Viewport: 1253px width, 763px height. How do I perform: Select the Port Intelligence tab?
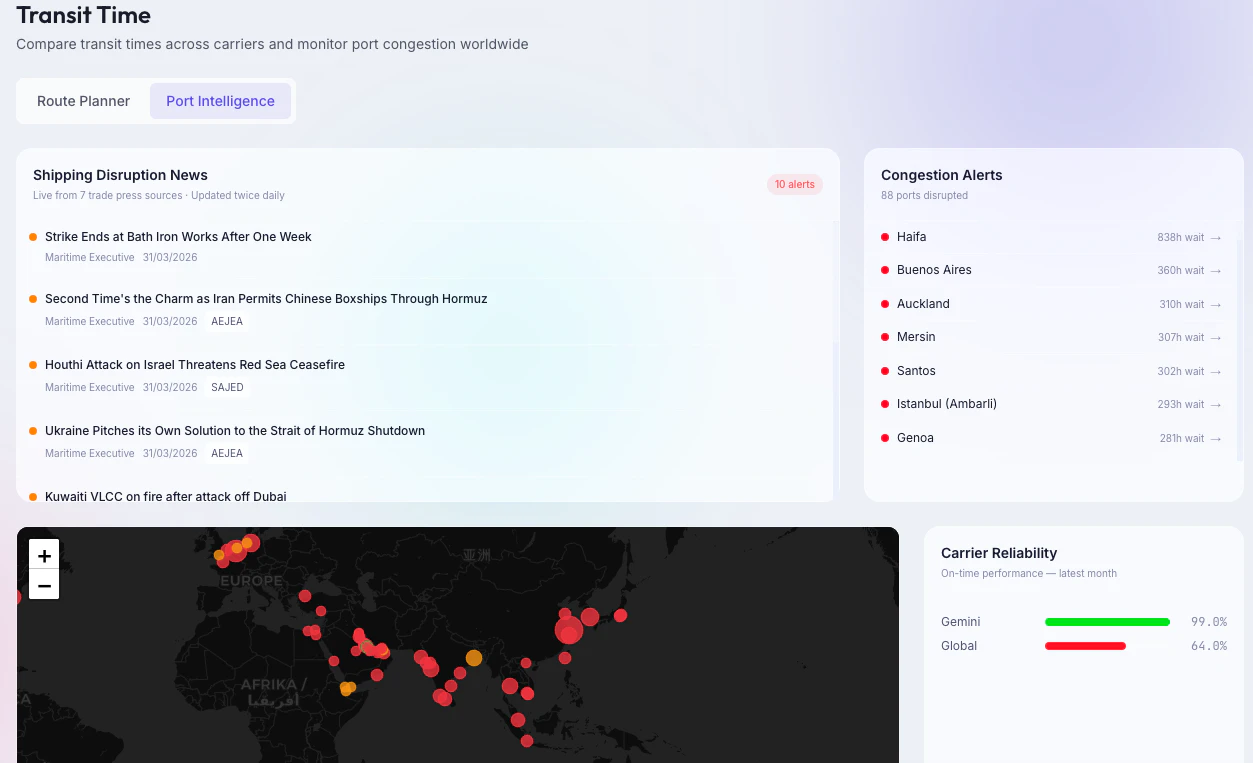point(220,101)
